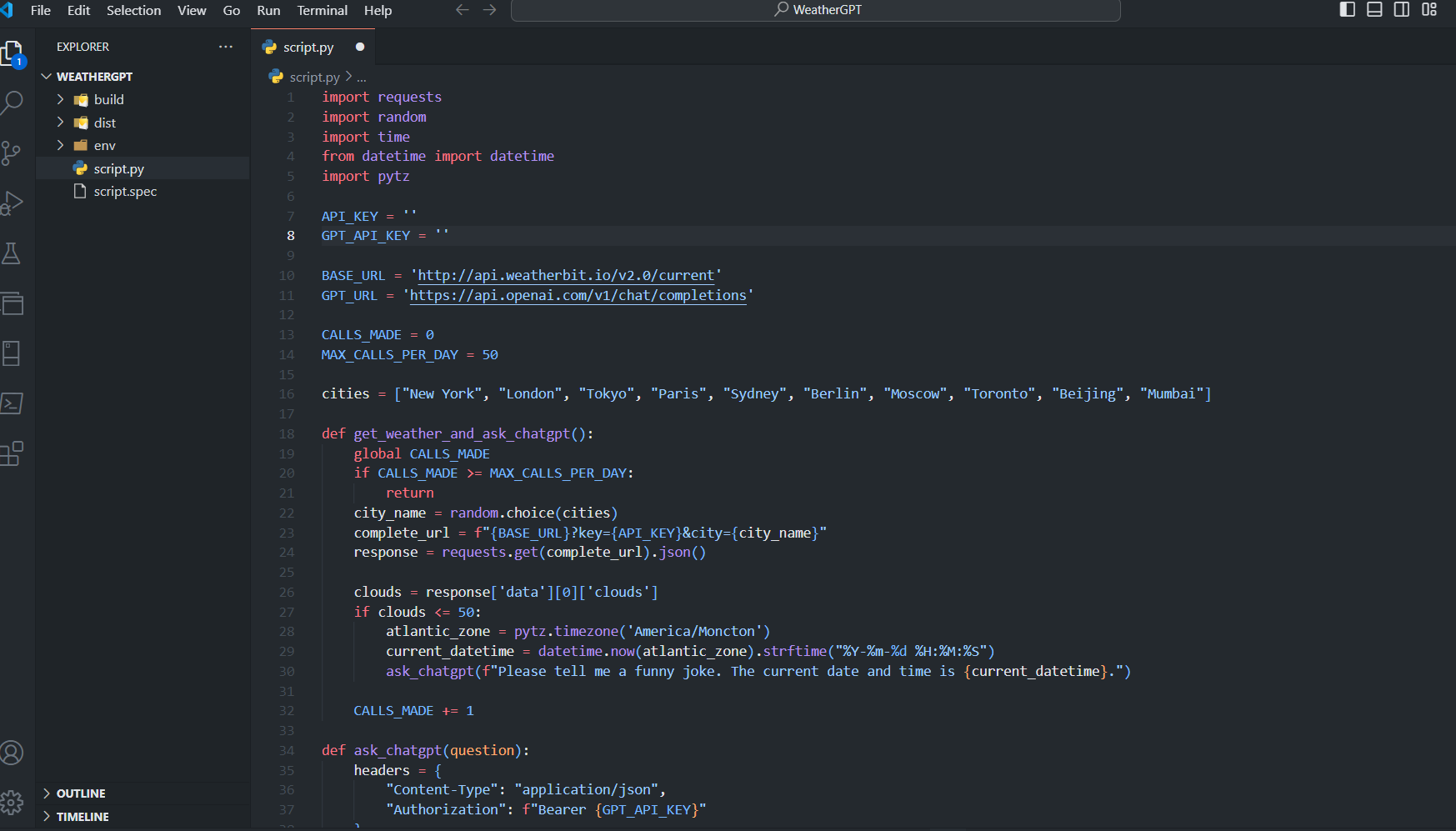Expand the TIMELINE section
This screenshot has height=831, width=1456.
coord(83,817)
